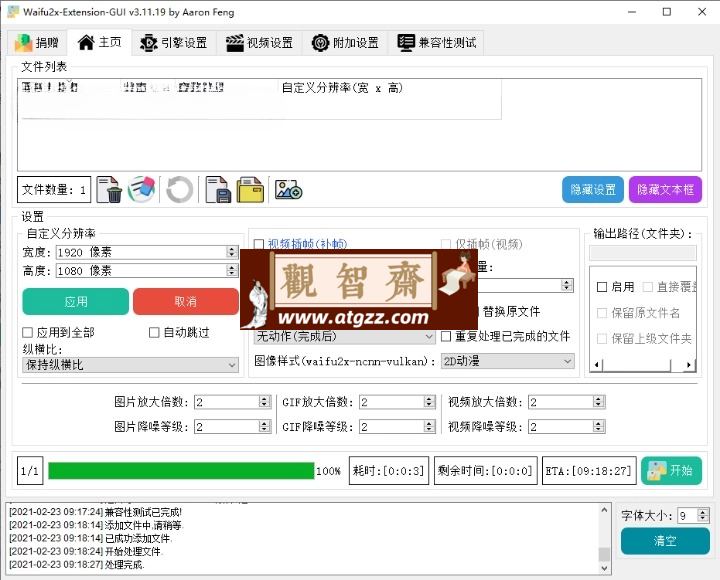Viewport: 720px width, 580px height.
Task: Open the 视频设置 video settings tab
Action: pos(259,43)
